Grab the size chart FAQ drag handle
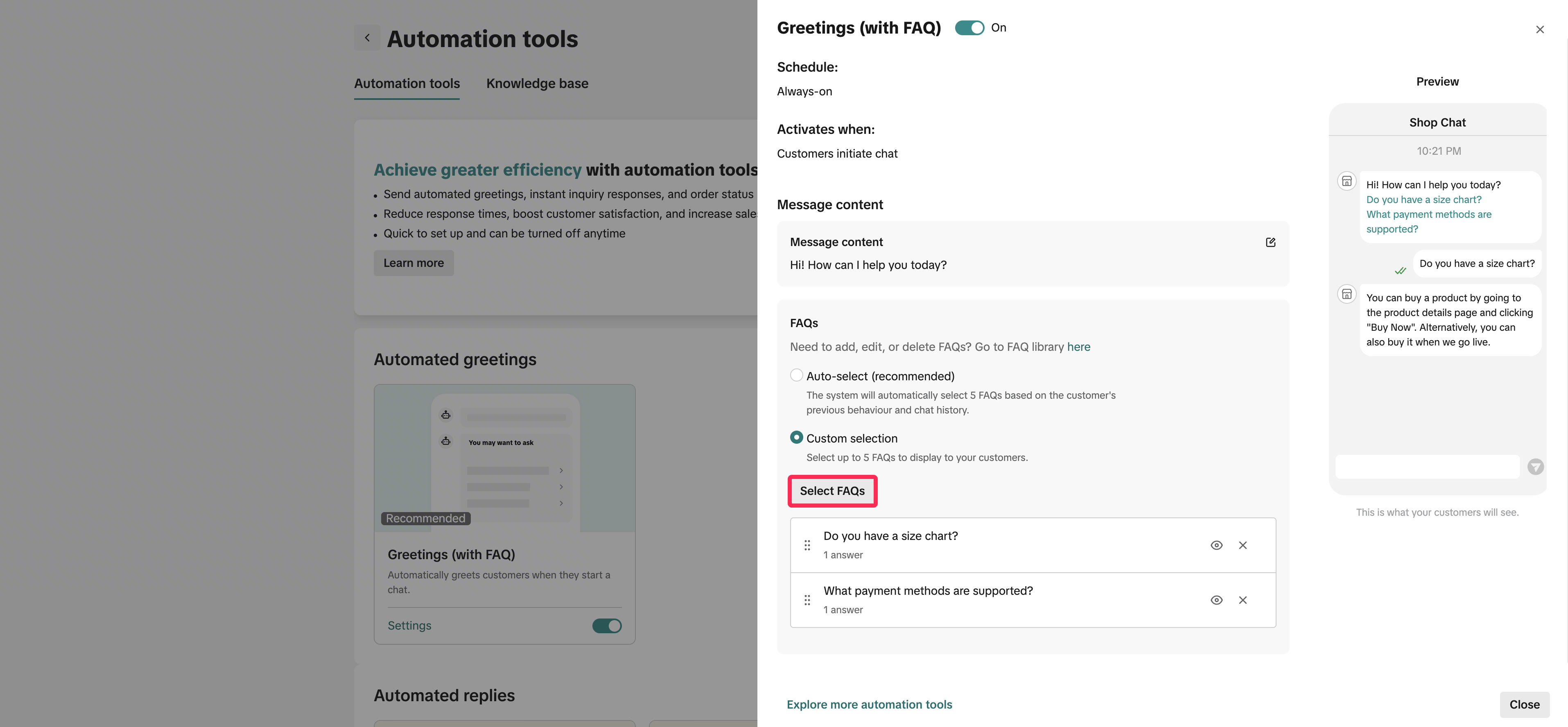Image resolution: width=1568 pixels, height=727 pixels. (807, 545)
